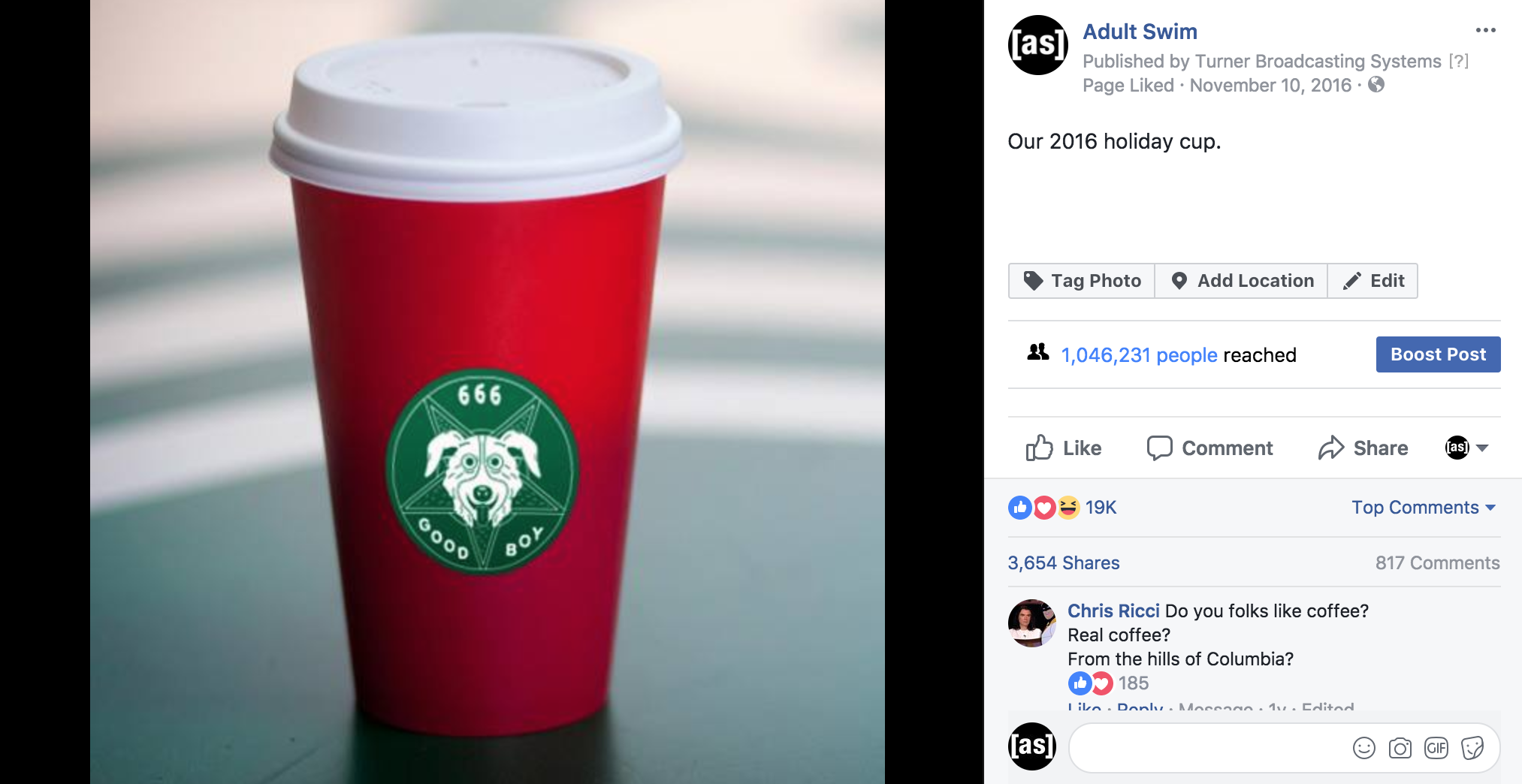Click the reaction emojis next to 19K
This screenshot has height=784, width=1522.
point(1043,508)
